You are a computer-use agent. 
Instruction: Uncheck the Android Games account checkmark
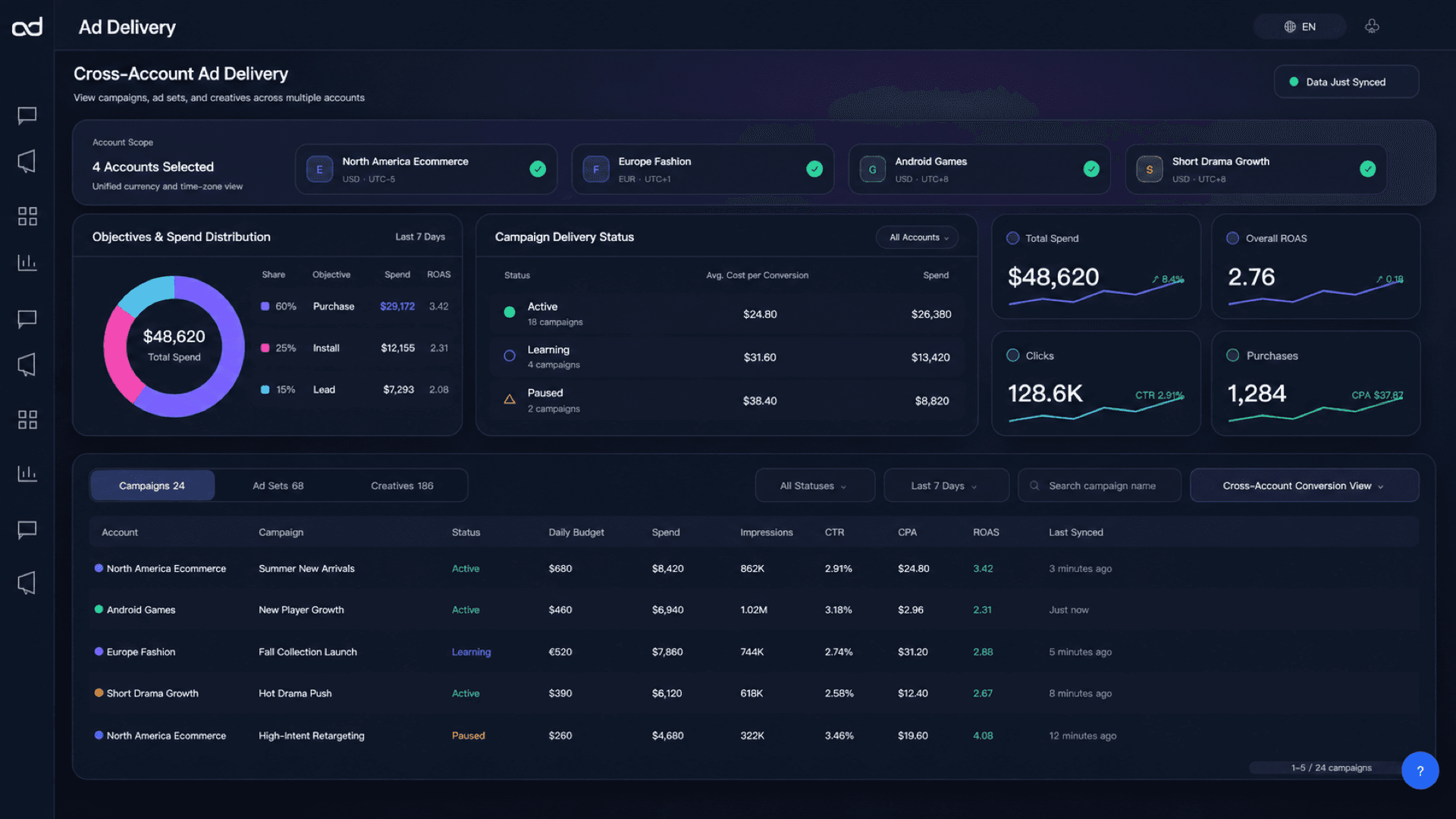tap(1091, 169)
